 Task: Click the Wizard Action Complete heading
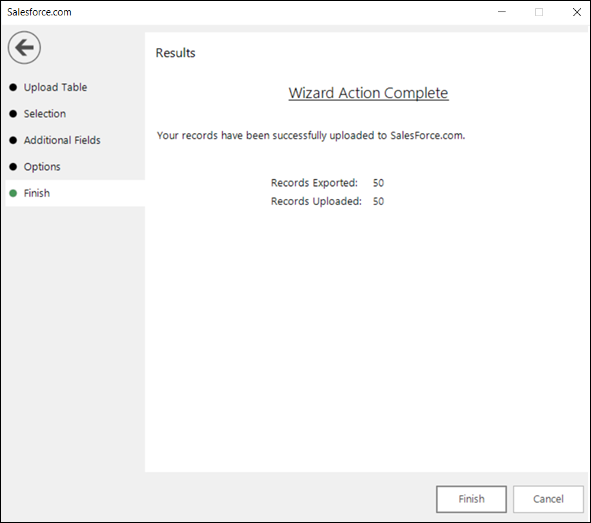tap(368, 93)
